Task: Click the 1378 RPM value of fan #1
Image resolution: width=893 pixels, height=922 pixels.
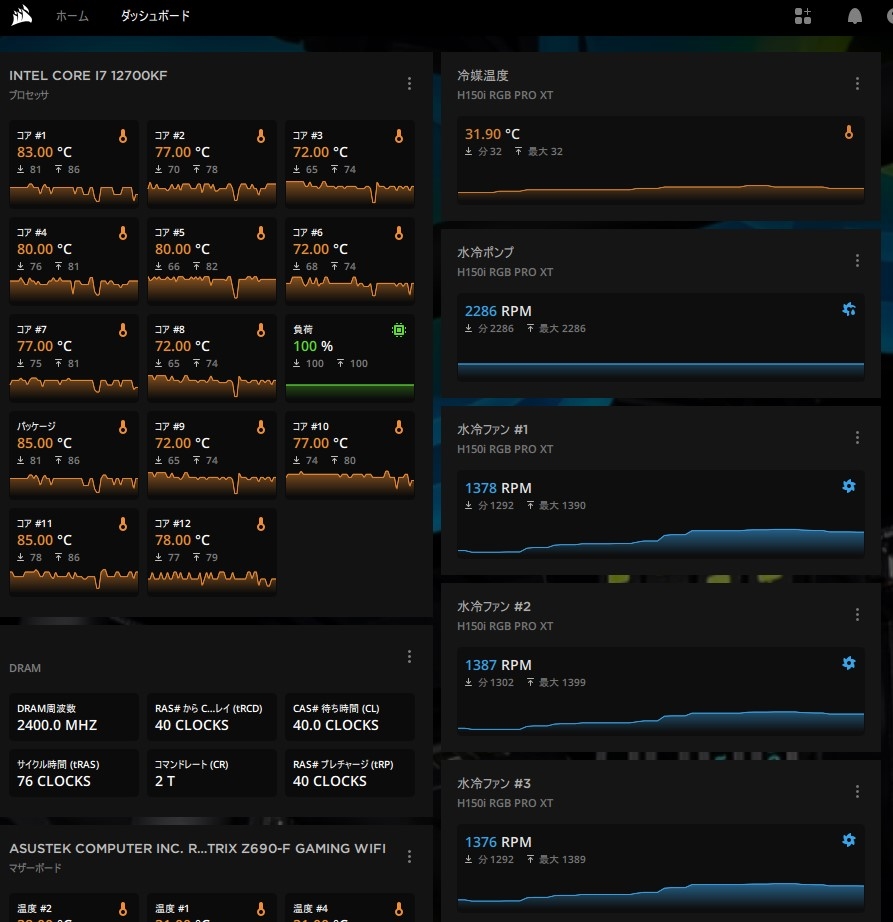Action: tap(499, 488)
